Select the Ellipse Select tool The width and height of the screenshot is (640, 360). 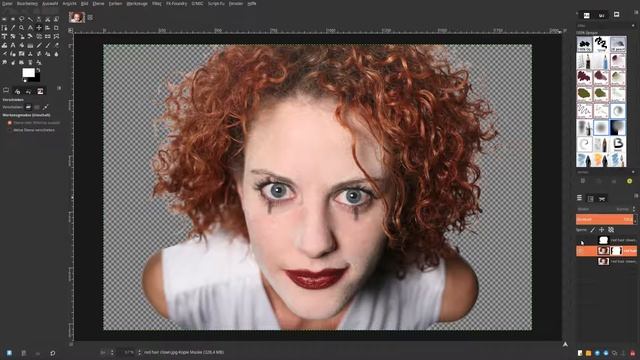point(13,19)
